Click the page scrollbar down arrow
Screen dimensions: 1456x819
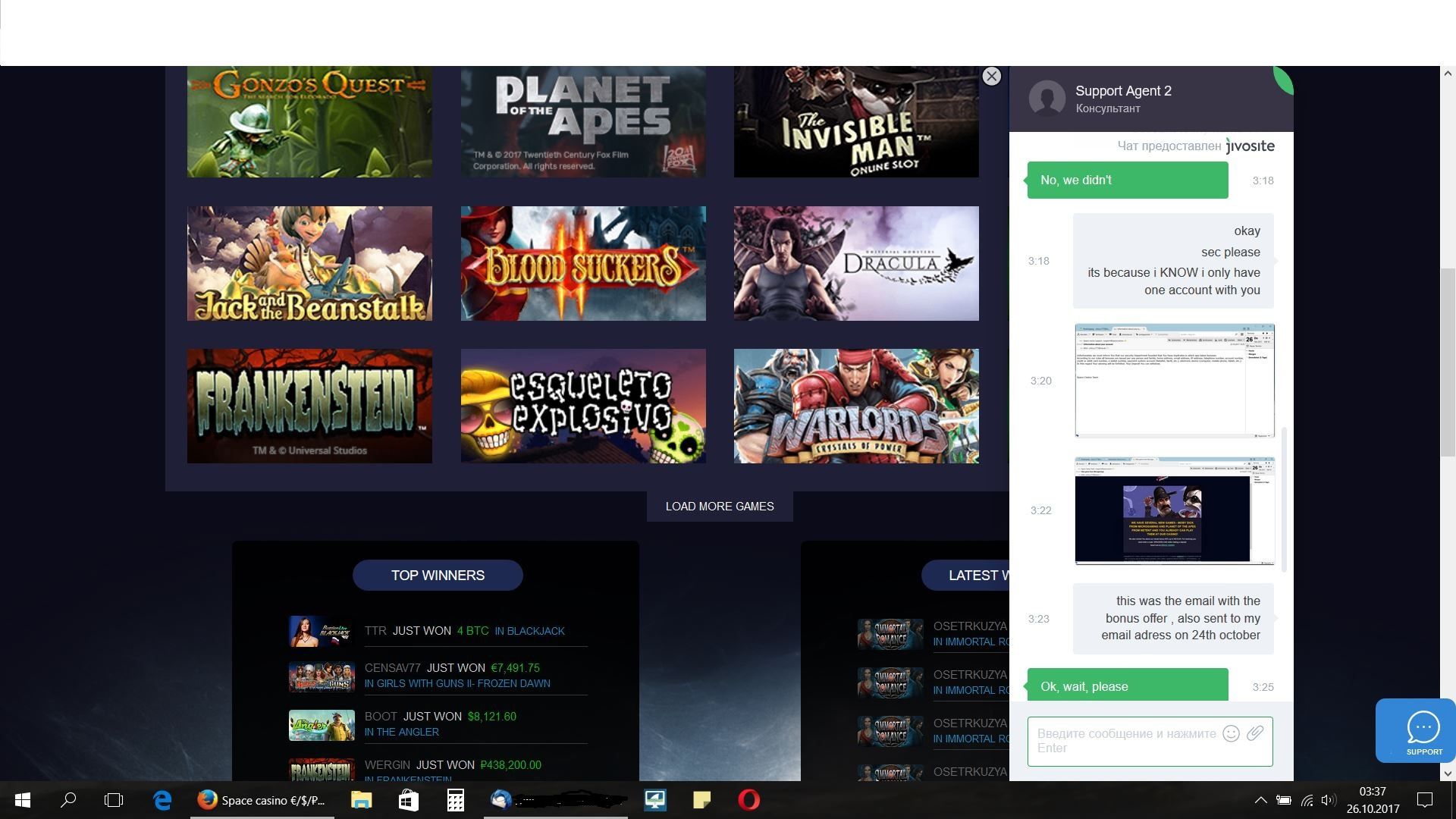click(x=1448, y=773)
